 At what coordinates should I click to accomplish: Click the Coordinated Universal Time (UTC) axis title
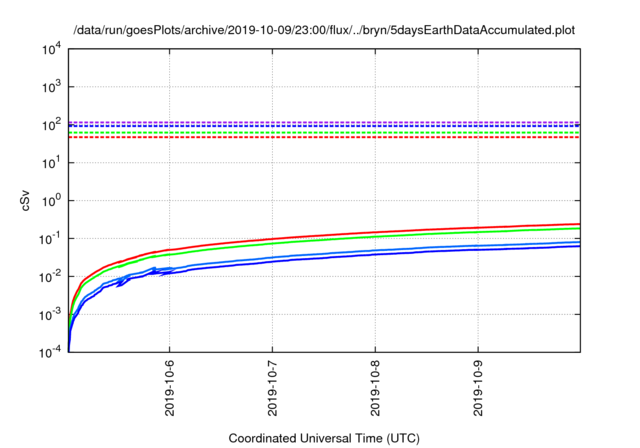coord(324,438)
